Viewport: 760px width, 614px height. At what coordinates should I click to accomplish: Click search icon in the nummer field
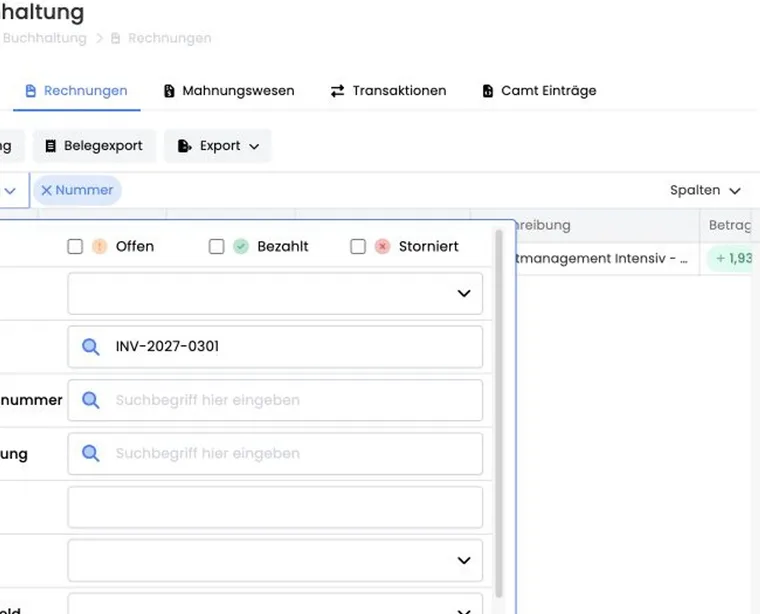pos(91,400)
